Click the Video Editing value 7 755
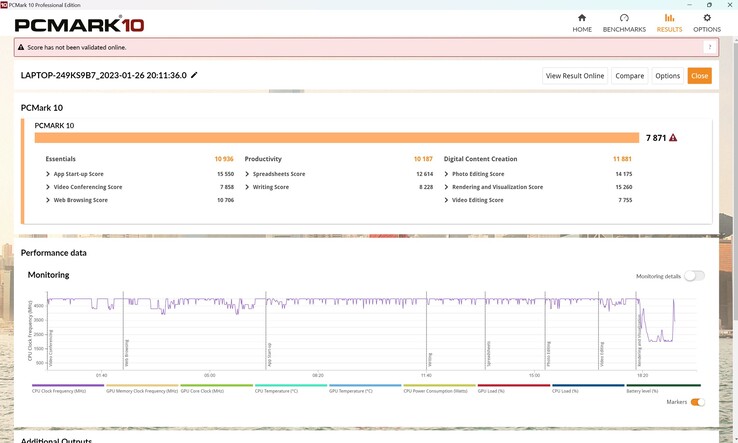Screen dimensions: 738x443 (626, 200)
